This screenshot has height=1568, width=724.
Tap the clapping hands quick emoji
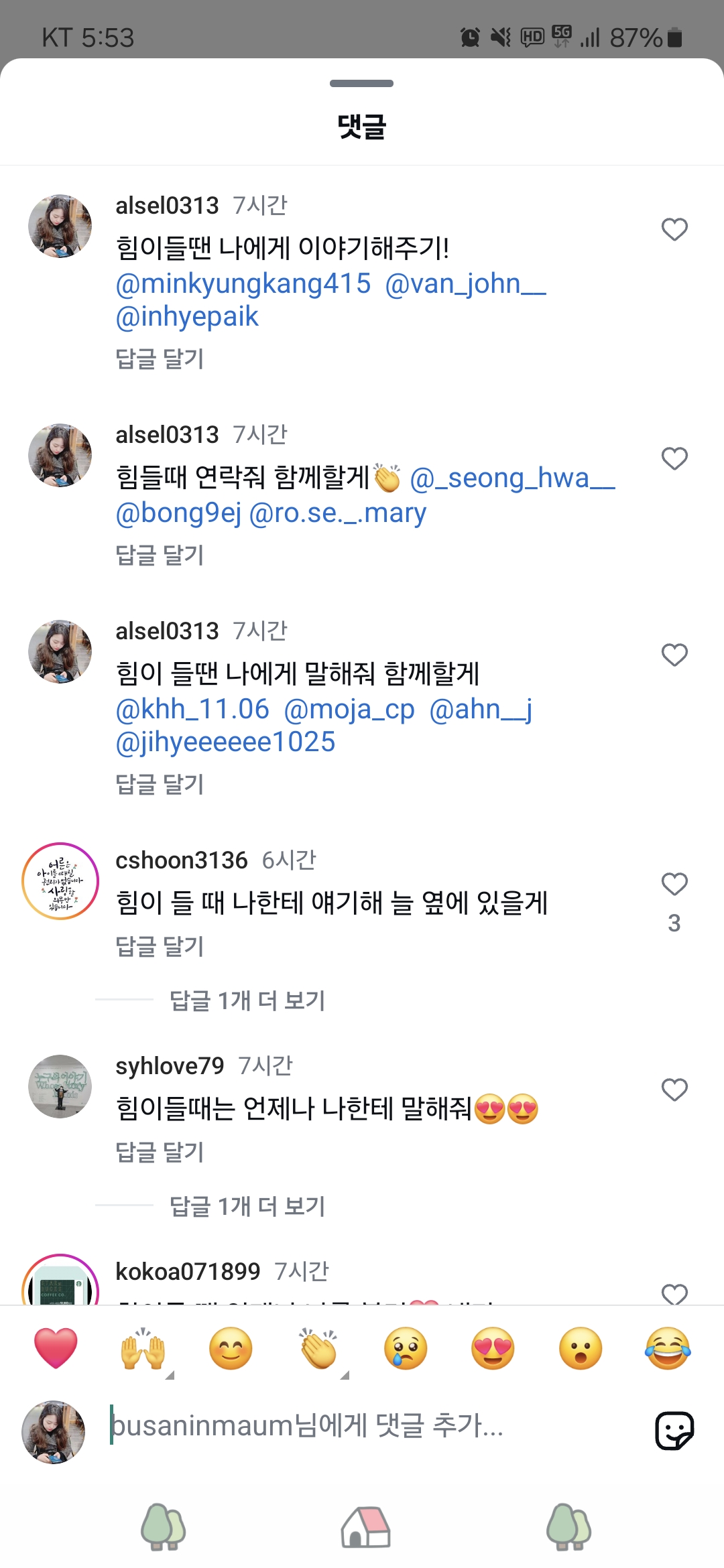coord(318,1348)
